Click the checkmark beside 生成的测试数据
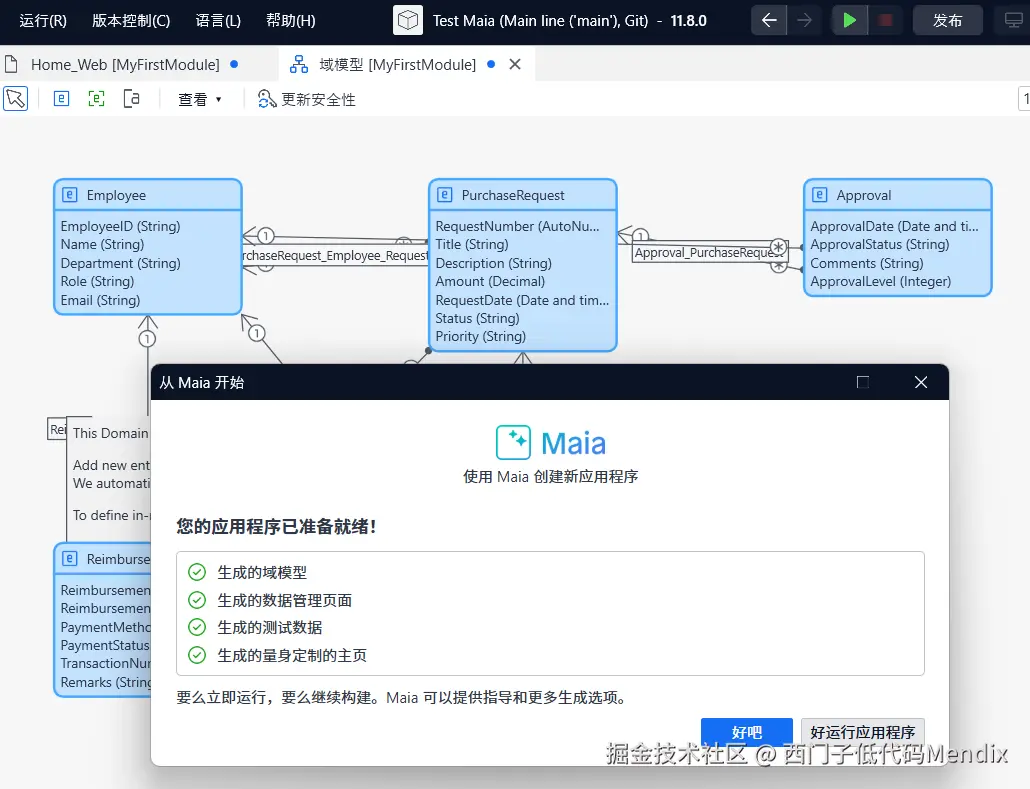Screen dimensions: 1030x789 coord(197,627)
